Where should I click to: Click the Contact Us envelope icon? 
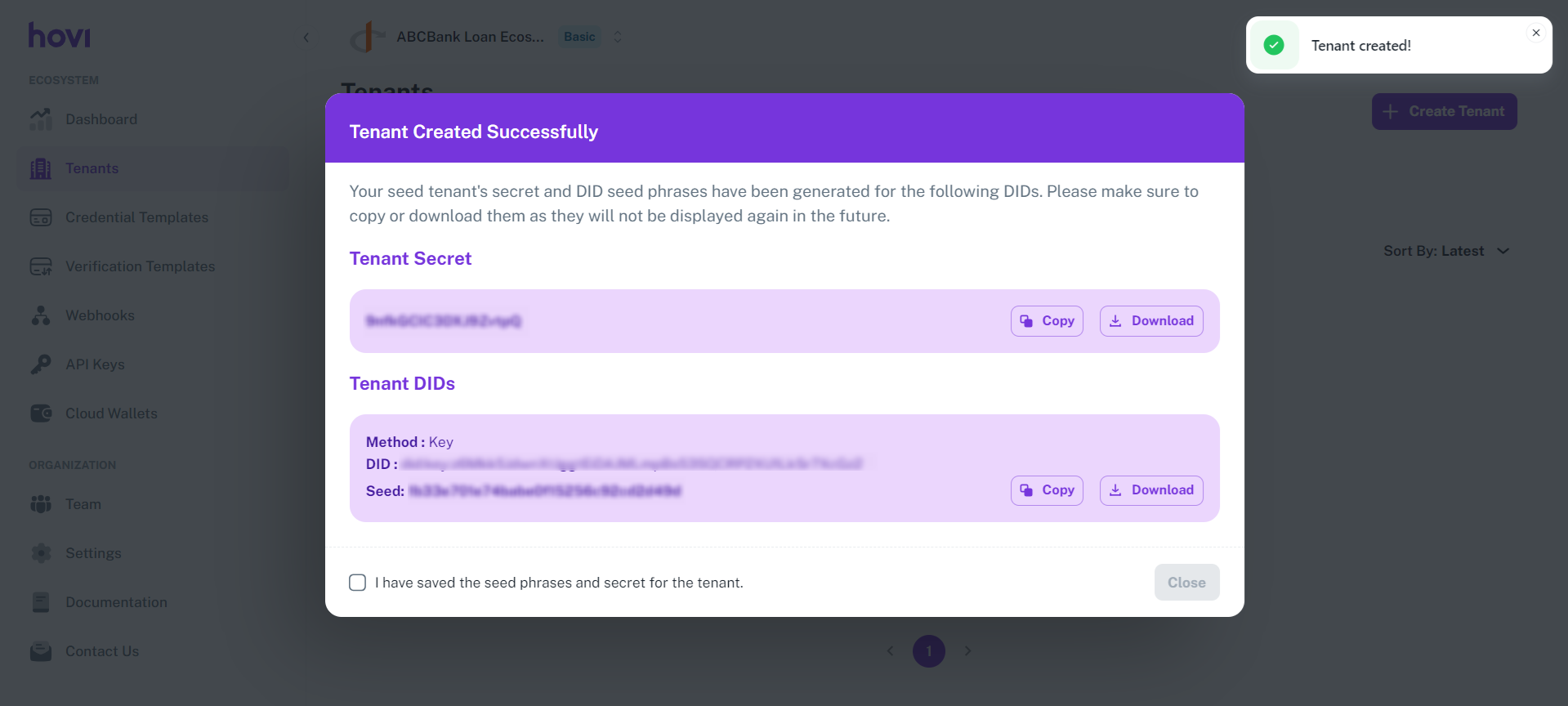tap(41, 651)
